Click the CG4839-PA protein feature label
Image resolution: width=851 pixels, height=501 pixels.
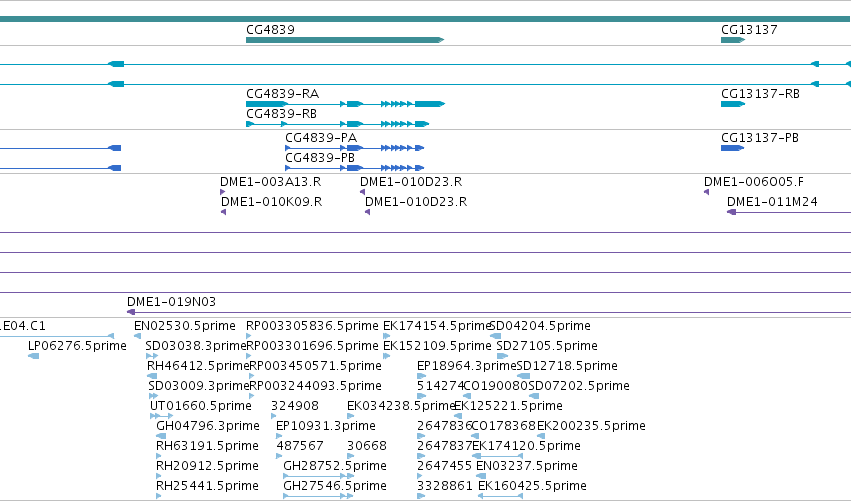coord(321,138)
